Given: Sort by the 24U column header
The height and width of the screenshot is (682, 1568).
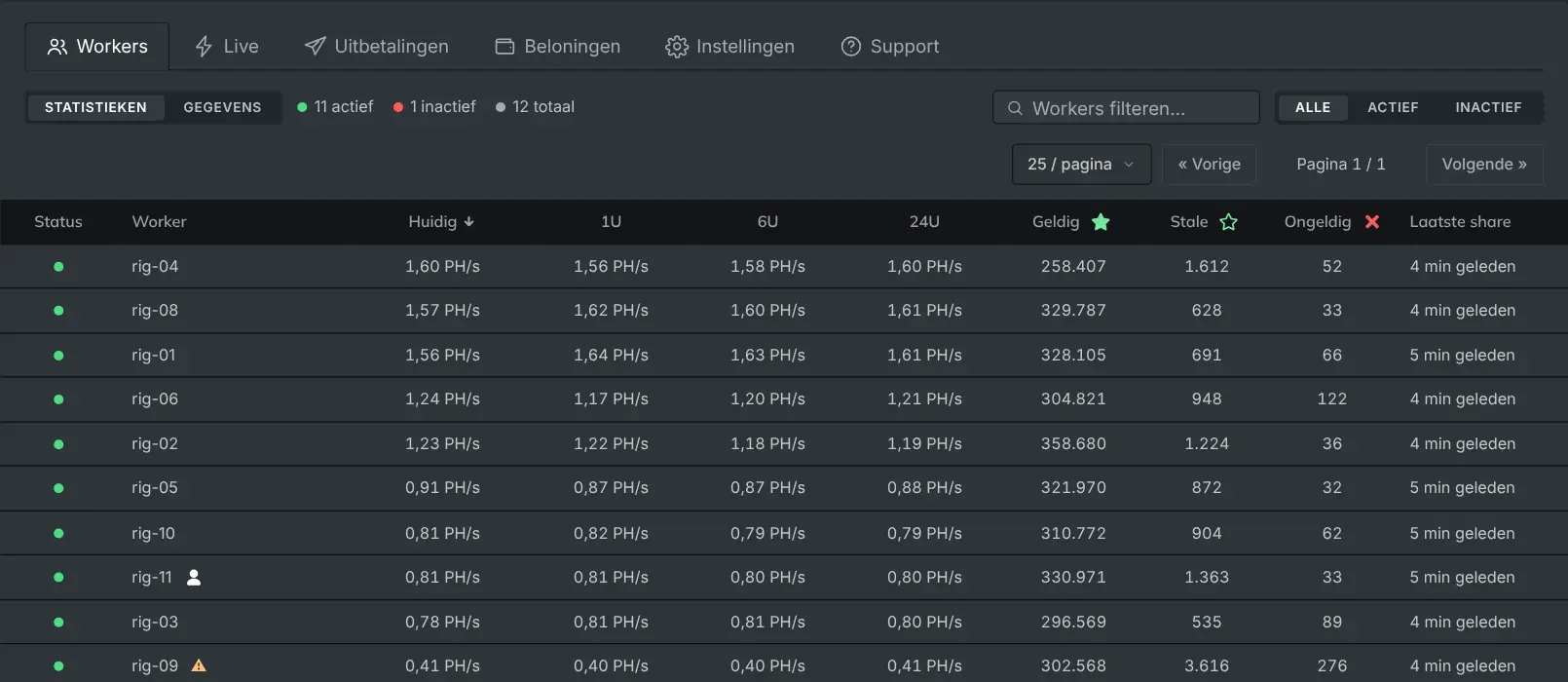Looking at the screenshot, I should (x=924, y=222).
